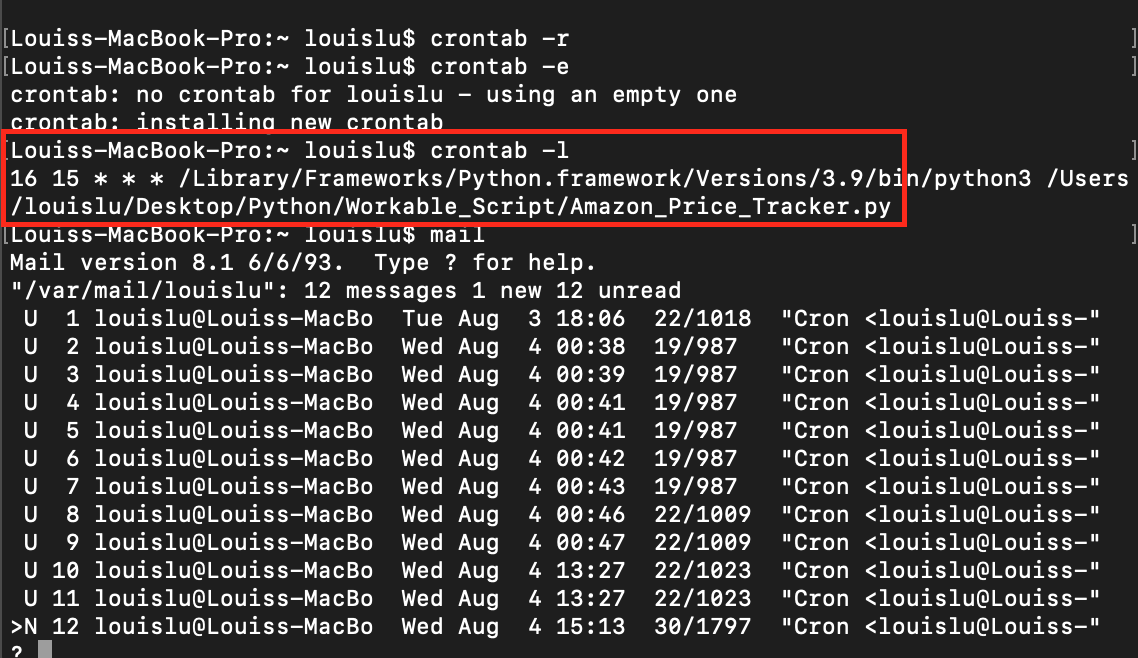This screenshot has height=658, width=1138.
Task: Click the python3 framework path text
Action: (x=604, y=178)
